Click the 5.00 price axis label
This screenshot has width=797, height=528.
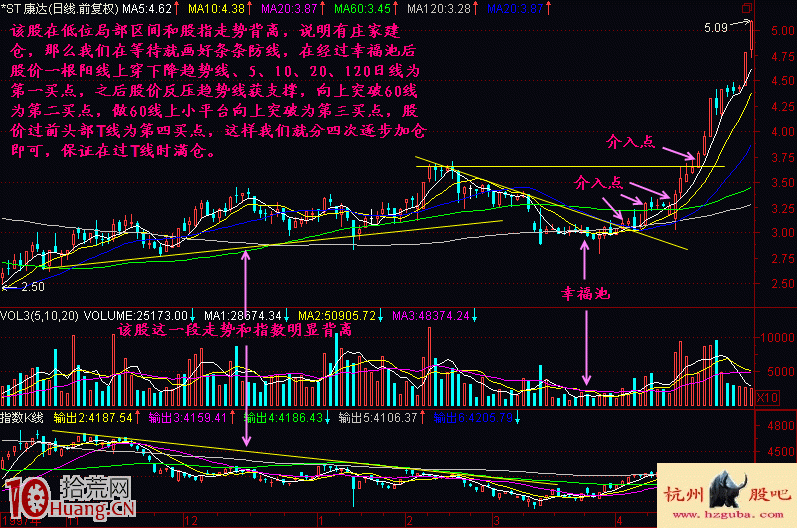click(x=782, y=30)
